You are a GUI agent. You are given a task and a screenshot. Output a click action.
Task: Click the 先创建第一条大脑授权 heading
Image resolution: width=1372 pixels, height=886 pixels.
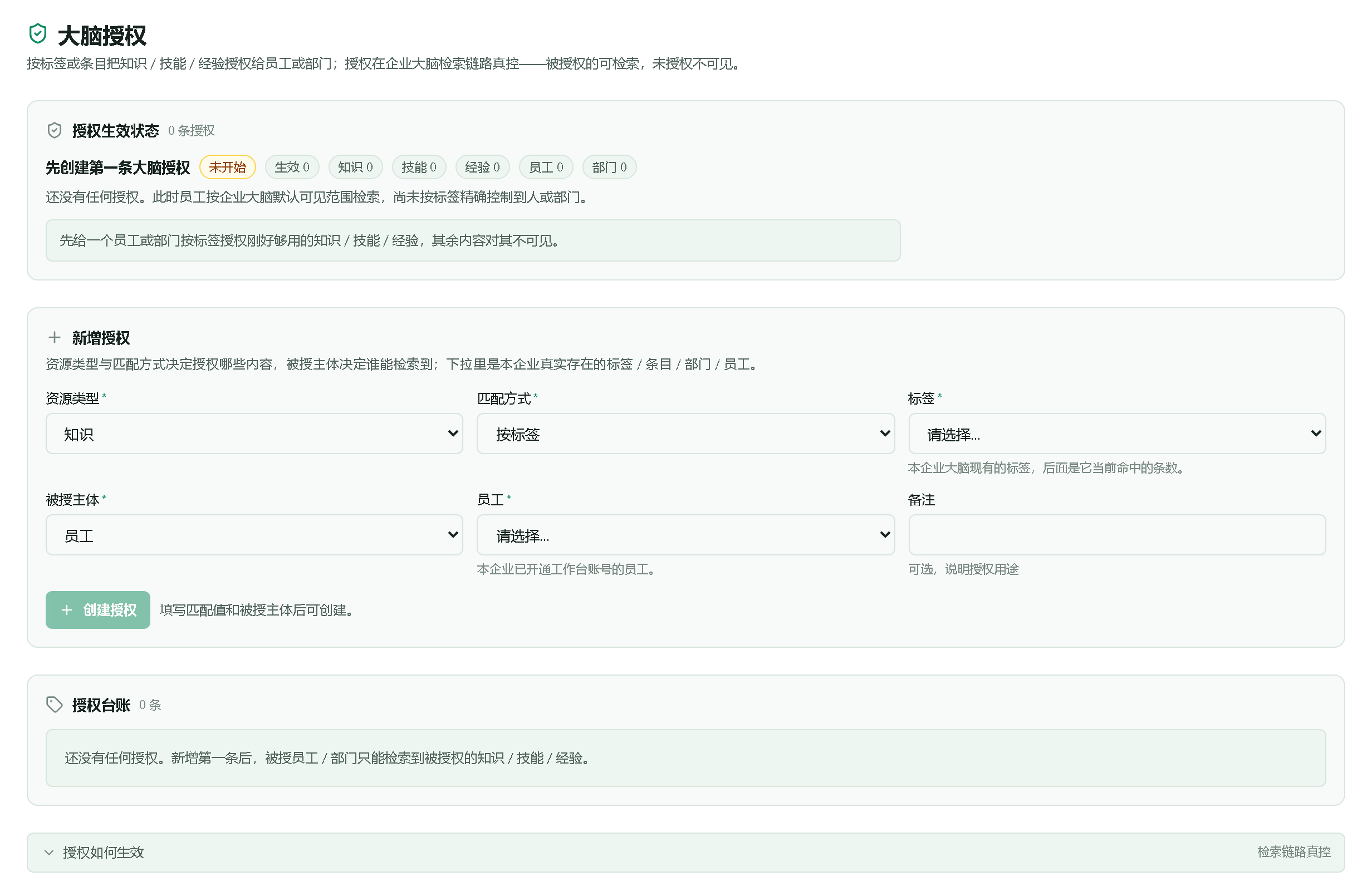[118, 168]
